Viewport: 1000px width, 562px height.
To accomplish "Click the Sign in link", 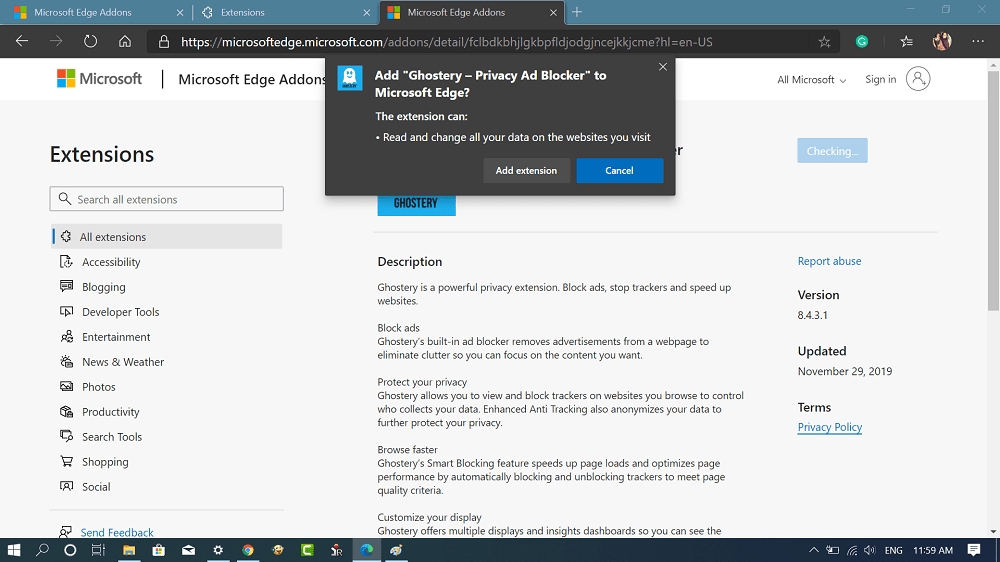I will point(880,79).
